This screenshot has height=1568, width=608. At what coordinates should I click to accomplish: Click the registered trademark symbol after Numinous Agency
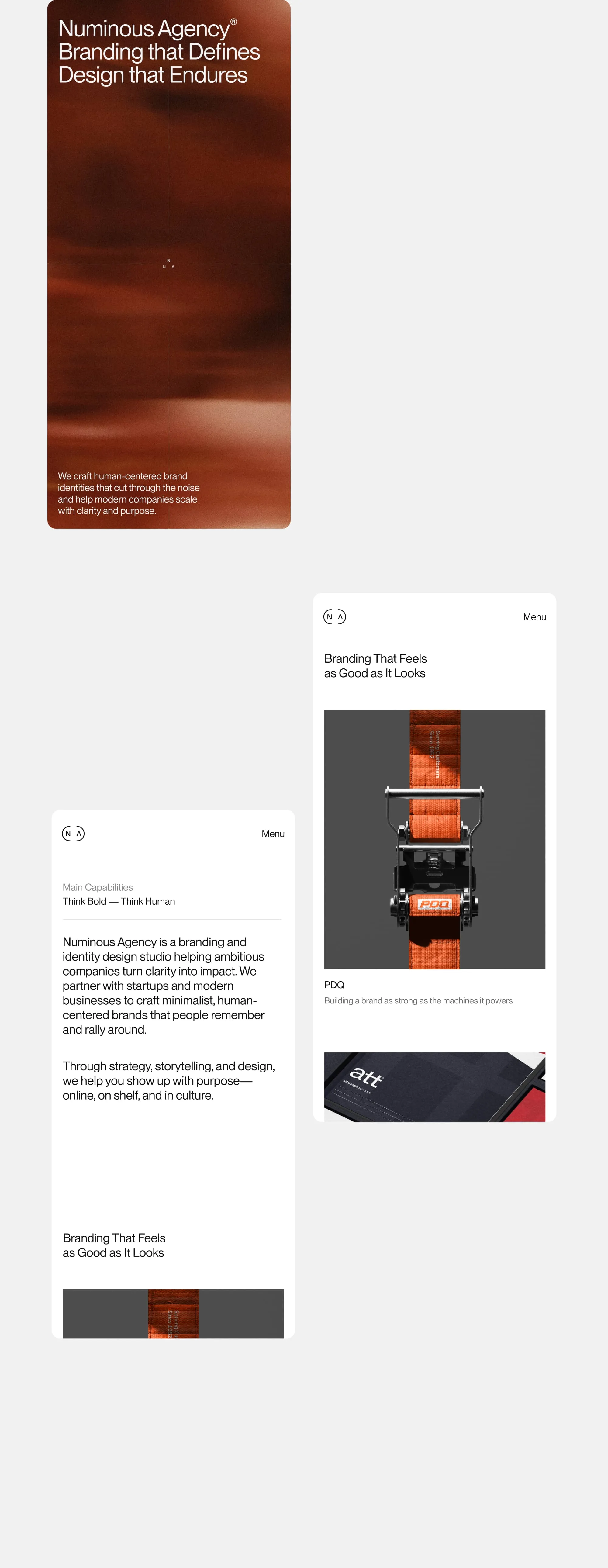pos(234,22)
